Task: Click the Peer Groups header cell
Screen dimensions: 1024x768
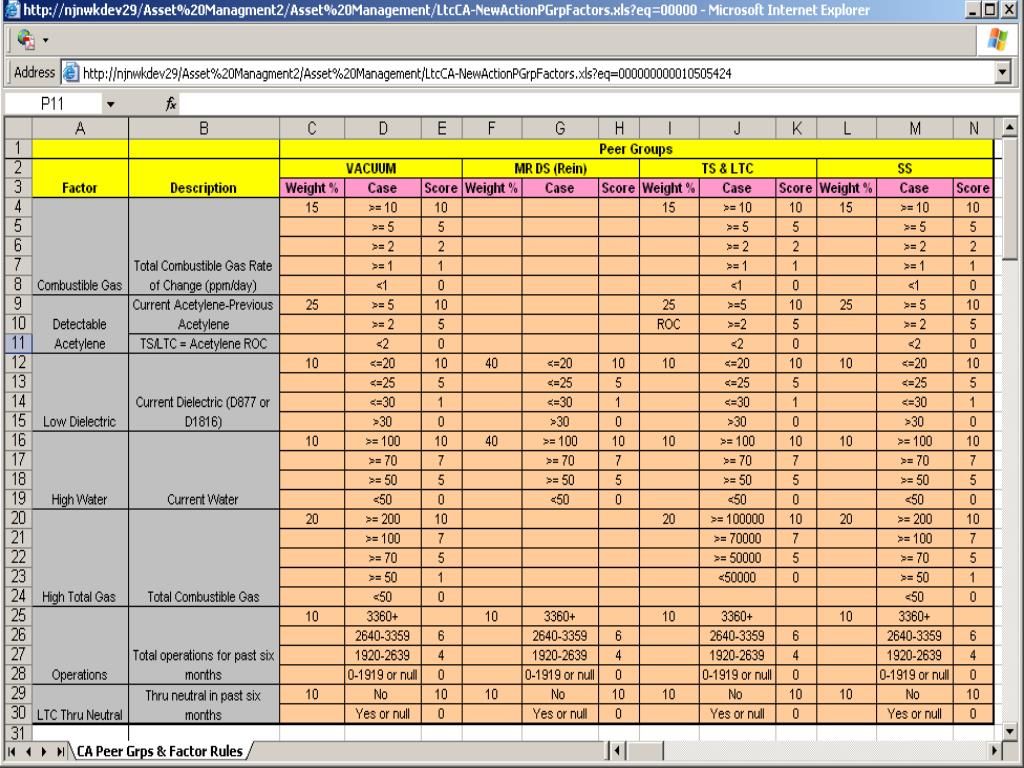Action: pyautogui.click(x=636, y=149)
